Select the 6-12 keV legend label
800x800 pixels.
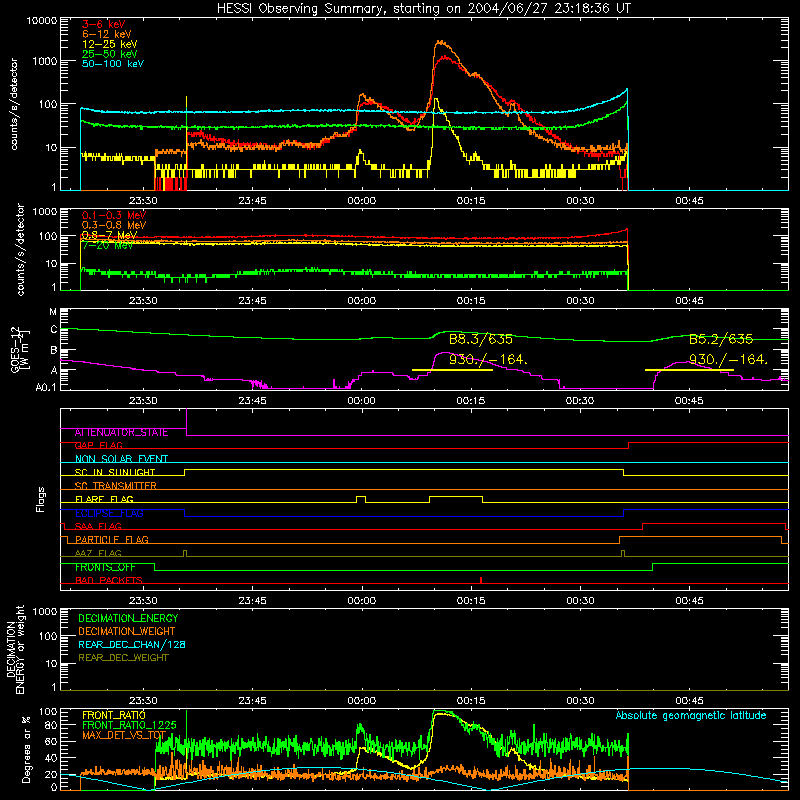pos(107,34)
